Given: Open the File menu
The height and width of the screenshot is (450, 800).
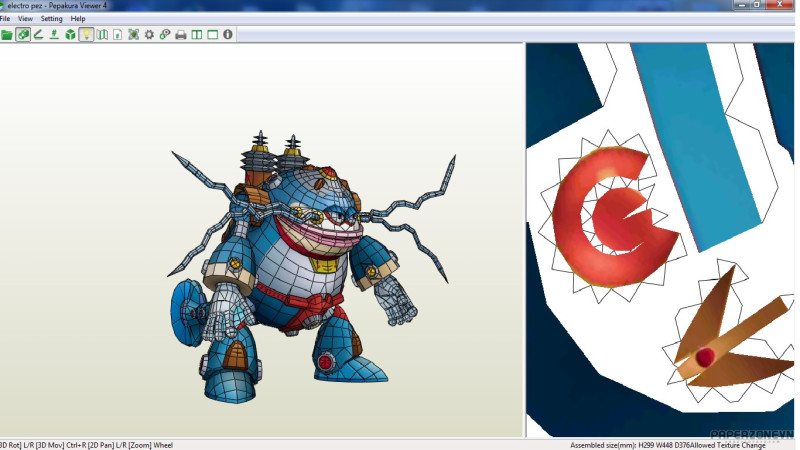Looking at the screenshot, I should coord(5,19).
